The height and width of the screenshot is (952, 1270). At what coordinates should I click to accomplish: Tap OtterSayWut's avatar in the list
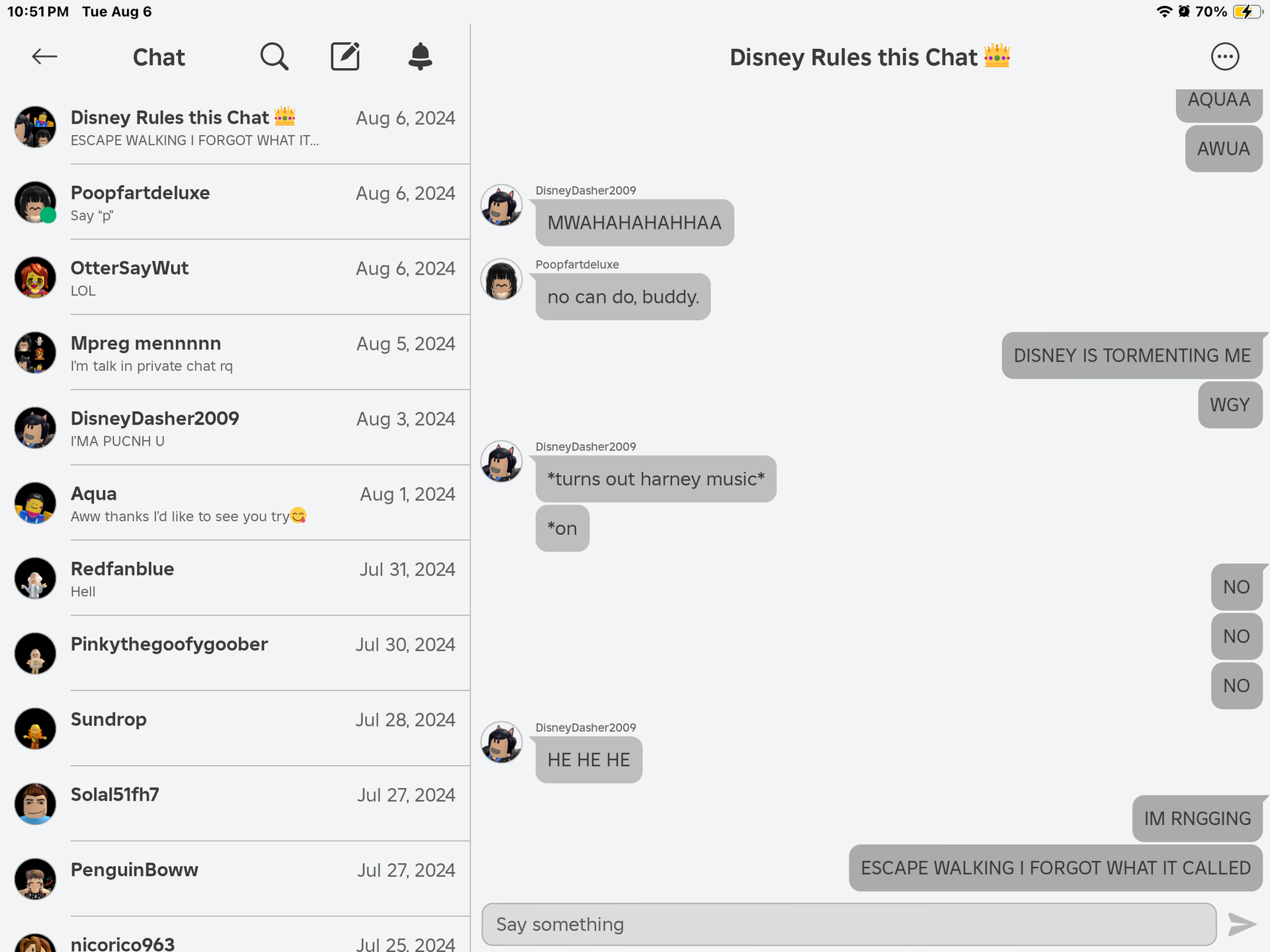(x=35, y=278)
